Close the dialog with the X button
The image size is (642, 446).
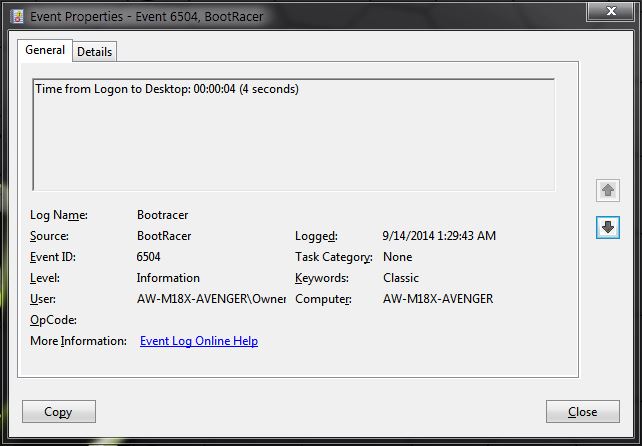click(611, 11)
